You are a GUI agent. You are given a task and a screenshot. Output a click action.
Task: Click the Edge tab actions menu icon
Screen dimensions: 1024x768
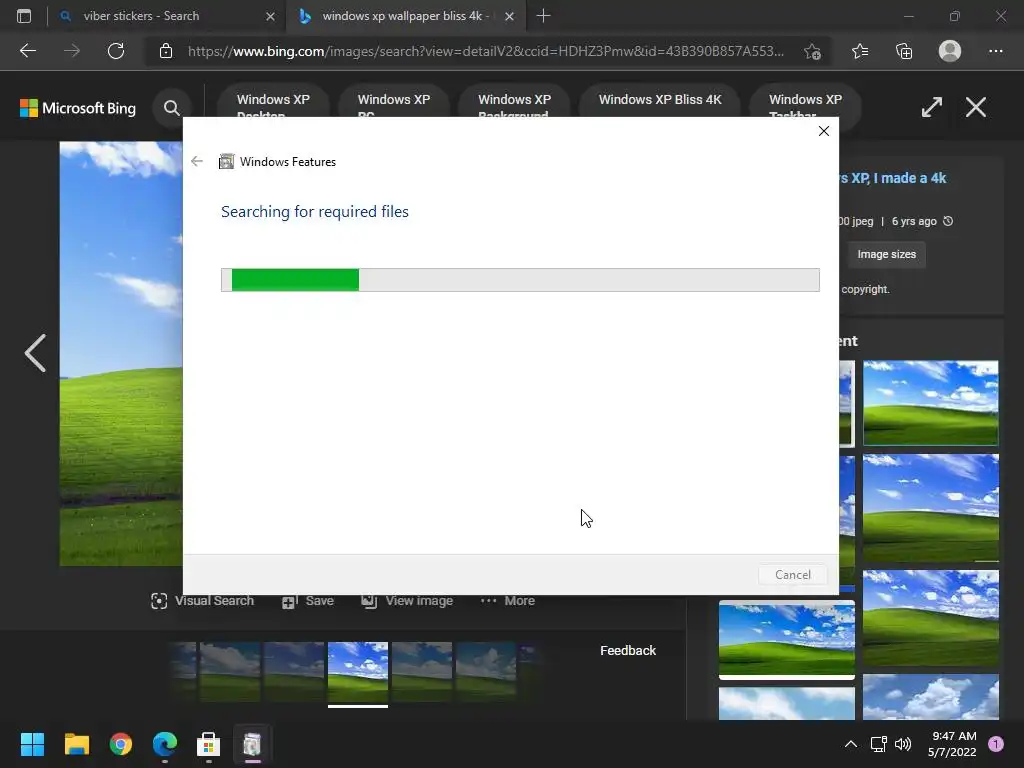(24, 16)
